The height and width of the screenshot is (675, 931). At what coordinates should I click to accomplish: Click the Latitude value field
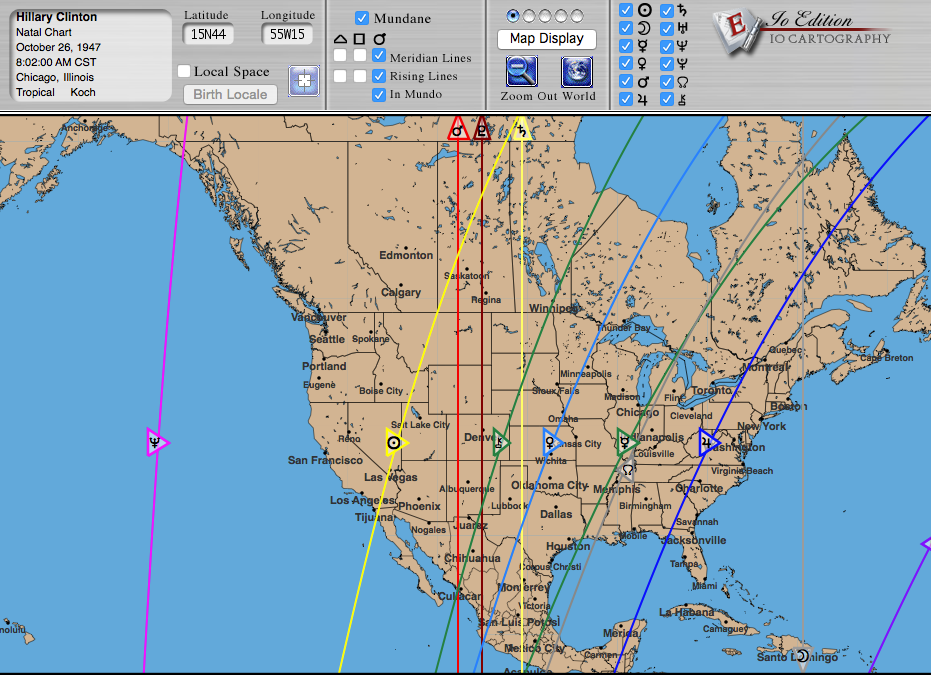(x=208, y=35)
